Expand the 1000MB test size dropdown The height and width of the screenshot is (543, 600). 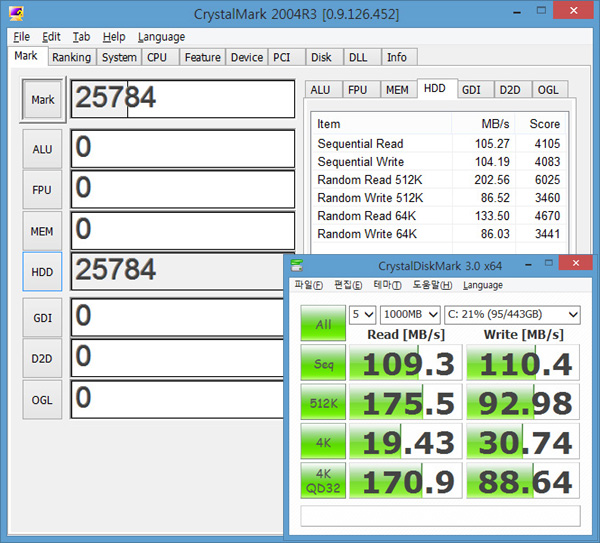coord(410,315)
